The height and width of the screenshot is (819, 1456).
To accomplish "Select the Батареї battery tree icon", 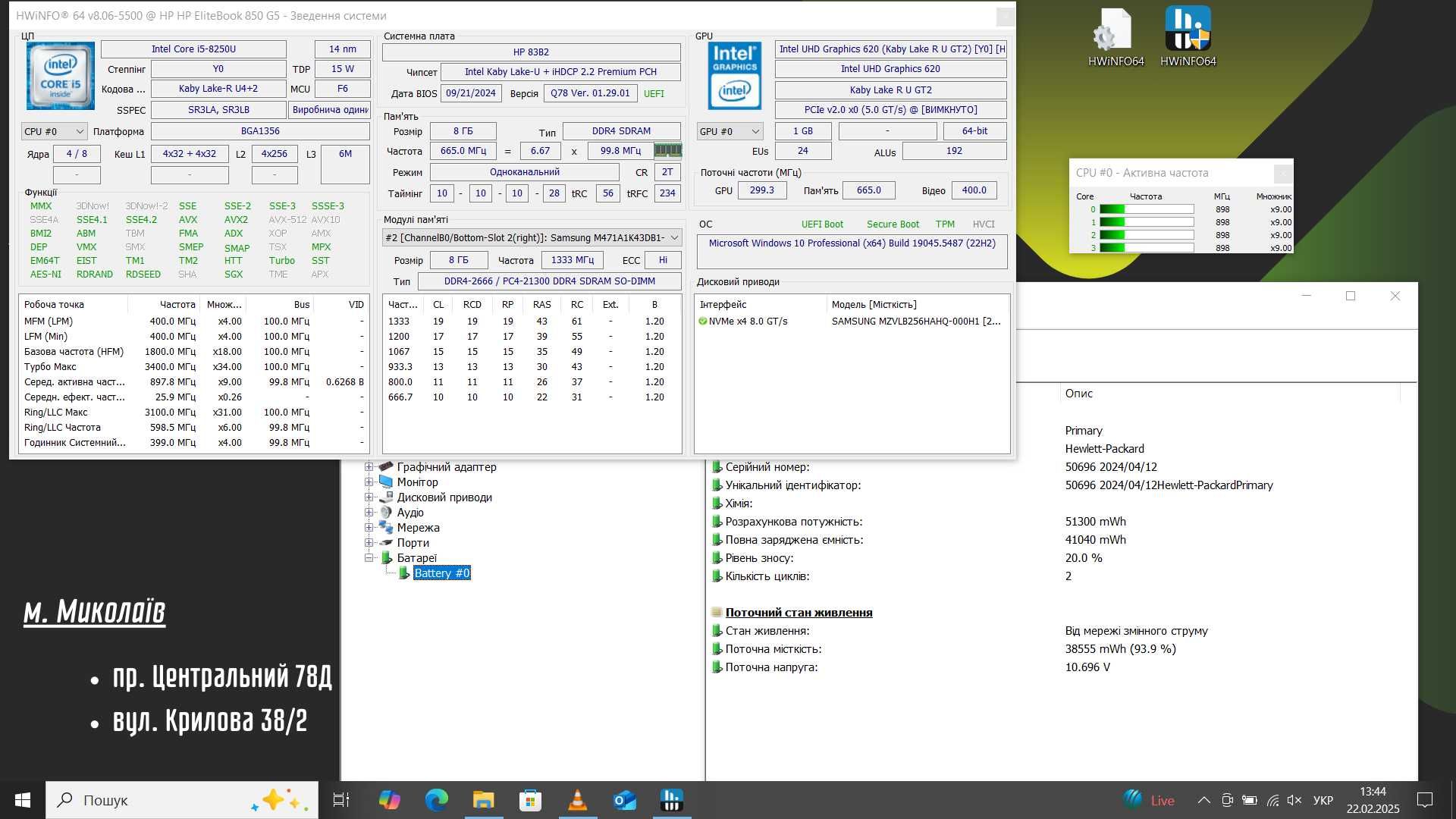I will click(x=386, y=558).
